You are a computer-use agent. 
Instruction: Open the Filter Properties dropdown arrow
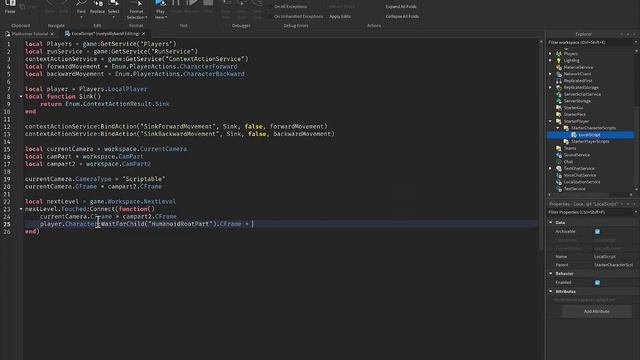pos(636,212)
